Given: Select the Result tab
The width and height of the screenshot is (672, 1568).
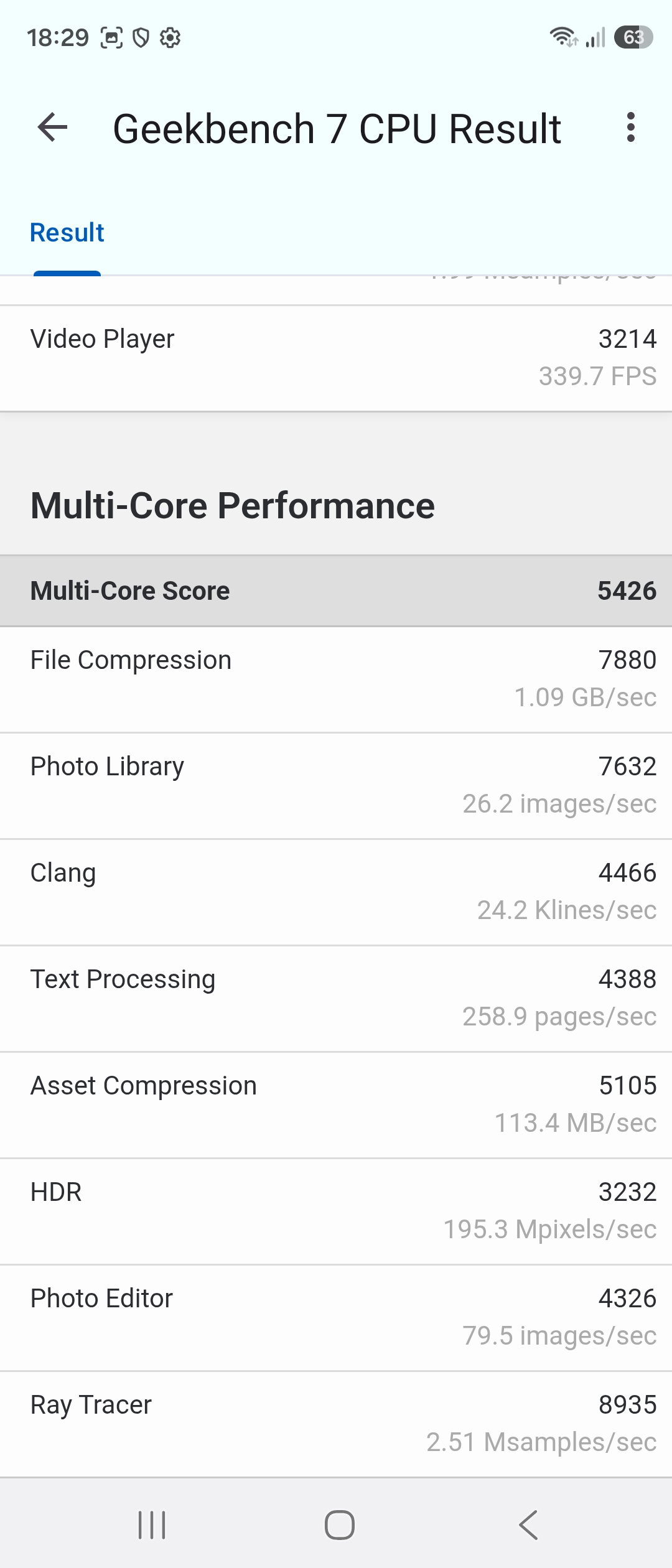Looking at the screenshot, I should click(67, 233).
